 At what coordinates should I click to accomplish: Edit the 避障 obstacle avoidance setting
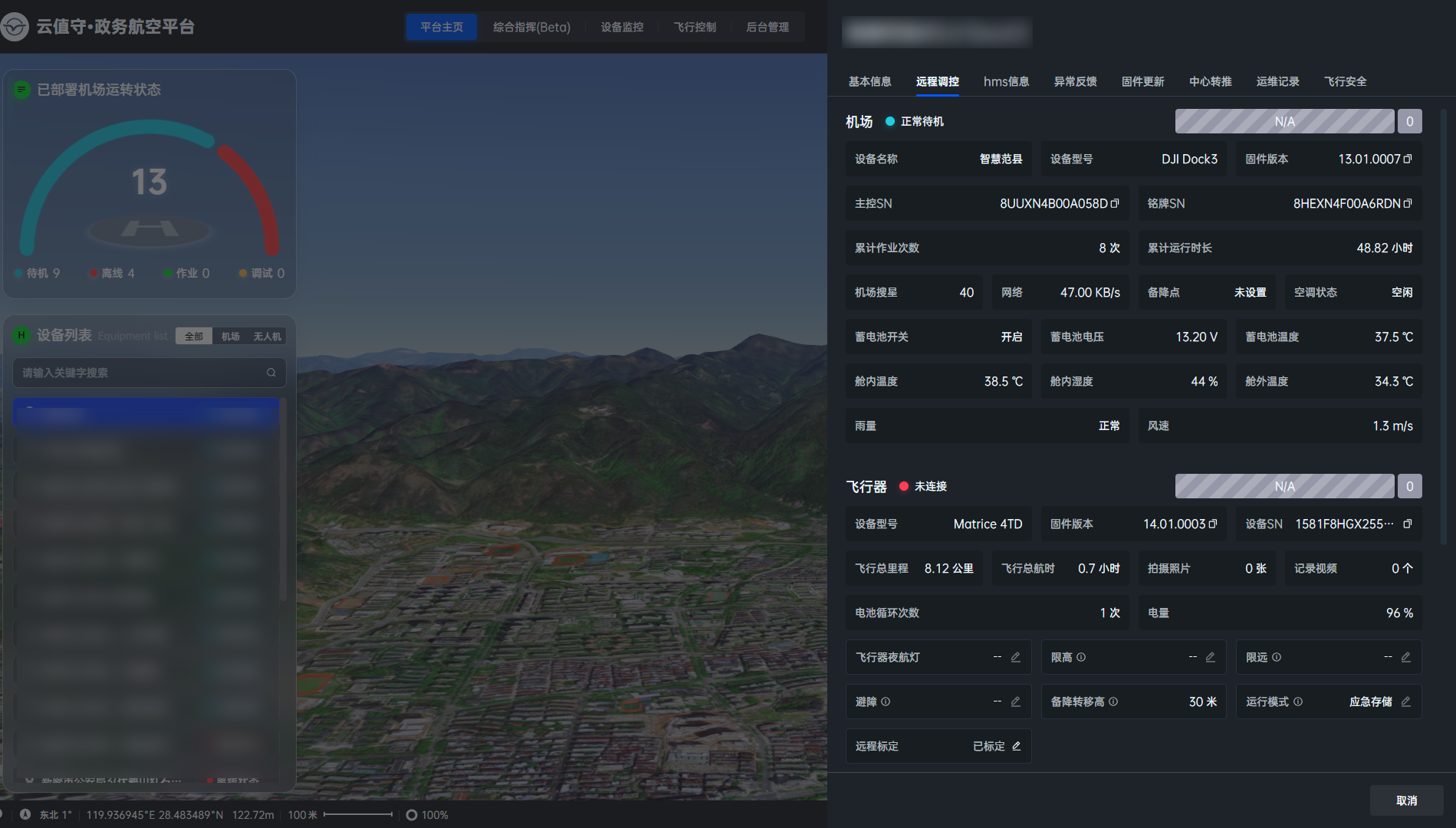pos(1016,702)
